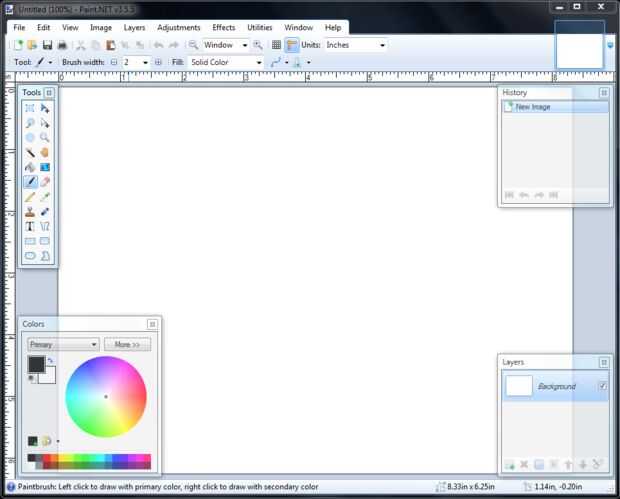Select the Gradient tool

pos(45,167)
